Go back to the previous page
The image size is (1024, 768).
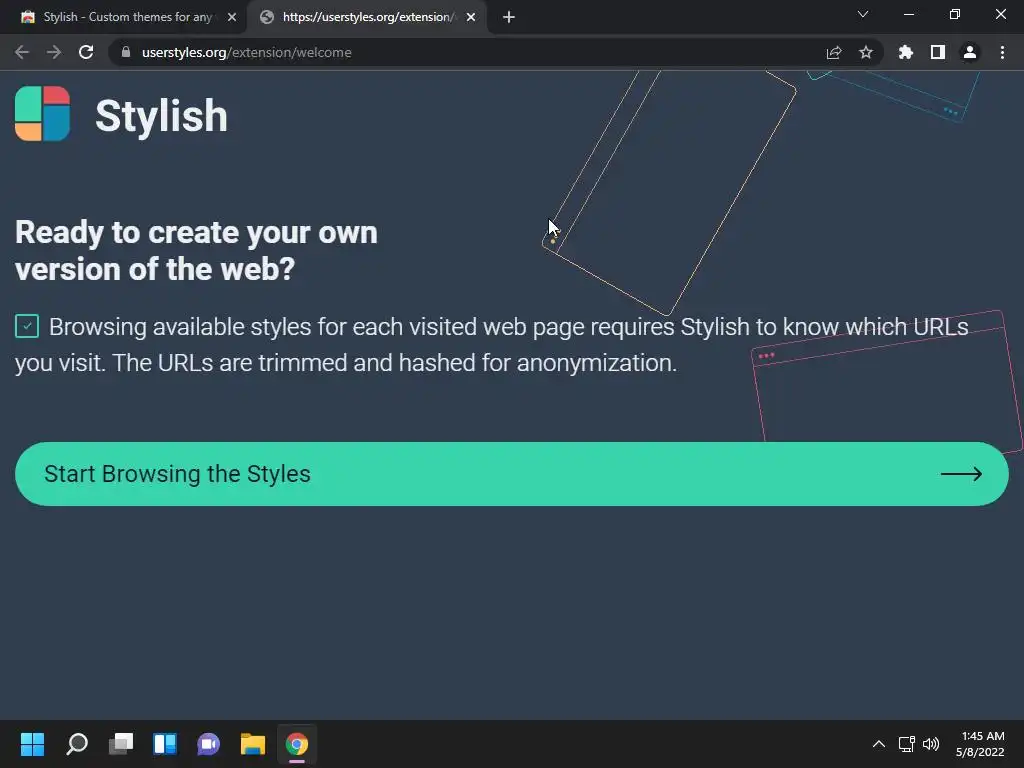click(x=22, y=52)
